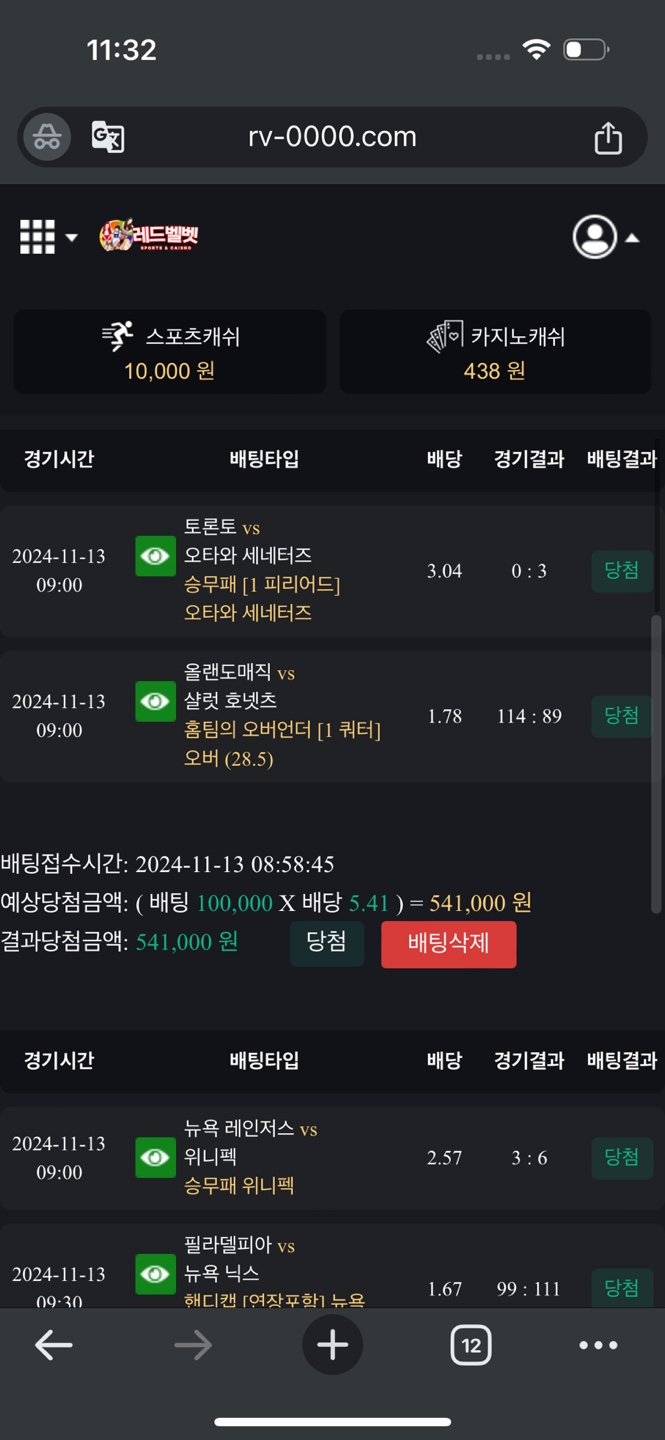Screen dimensions: 665x1440
Task: Click the green win button beside result amount
Action: [x=327, y=943]
